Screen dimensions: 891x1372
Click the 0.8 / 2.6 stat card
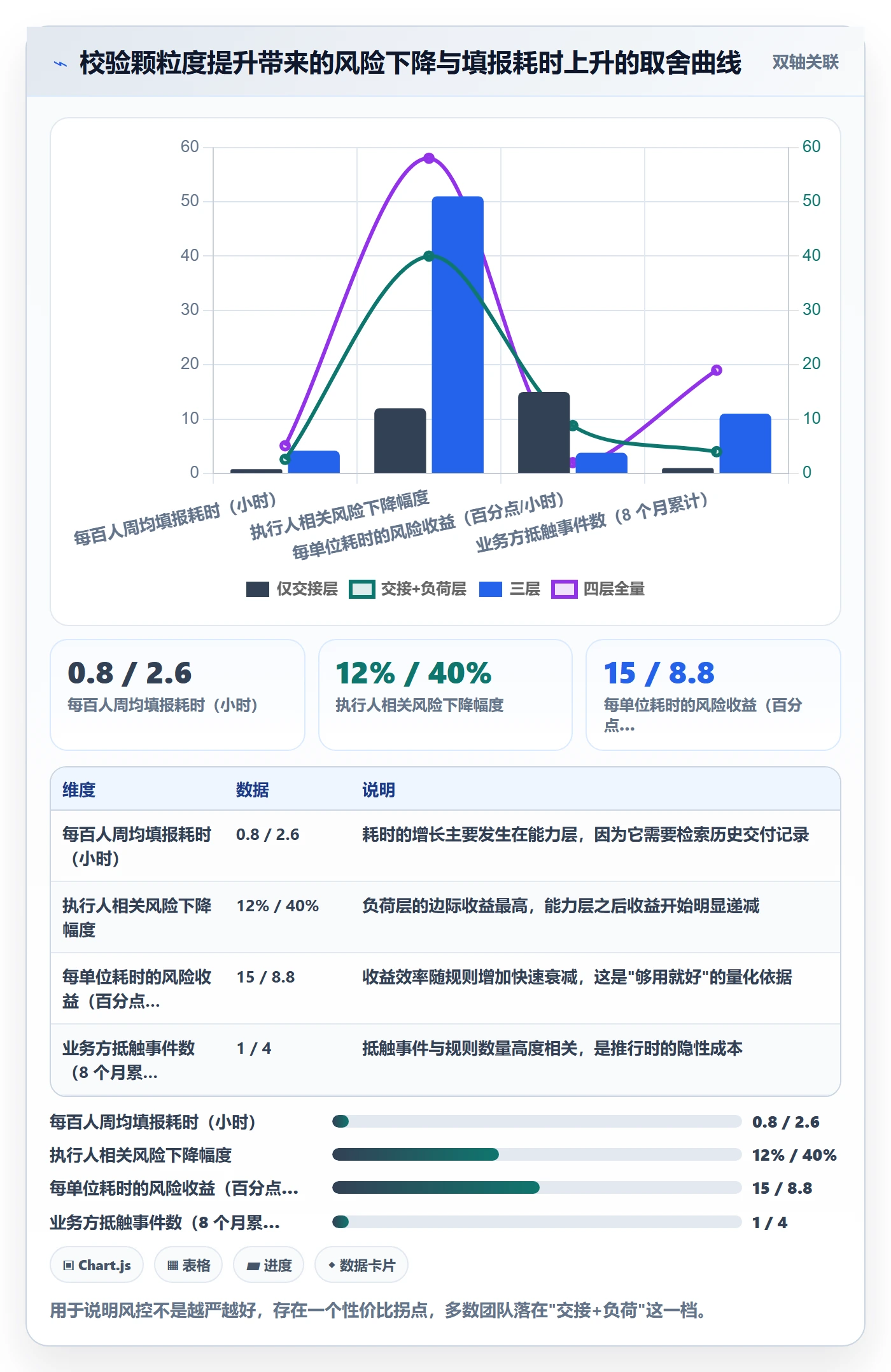point(178,695)
